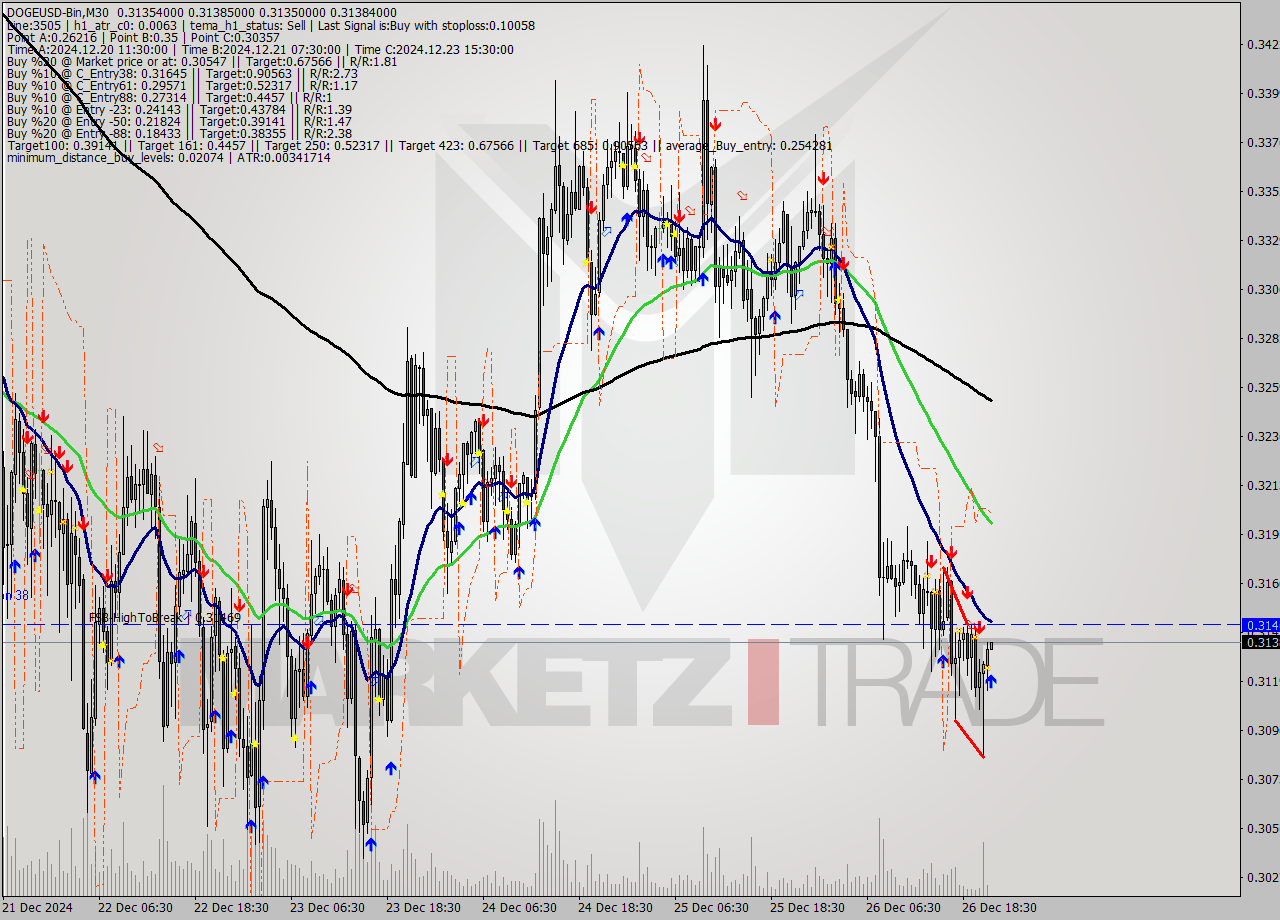Click the '25 Dec 06:30' time axis label
The height and width of the screenshot is (920, 1280).
point(712,908)
